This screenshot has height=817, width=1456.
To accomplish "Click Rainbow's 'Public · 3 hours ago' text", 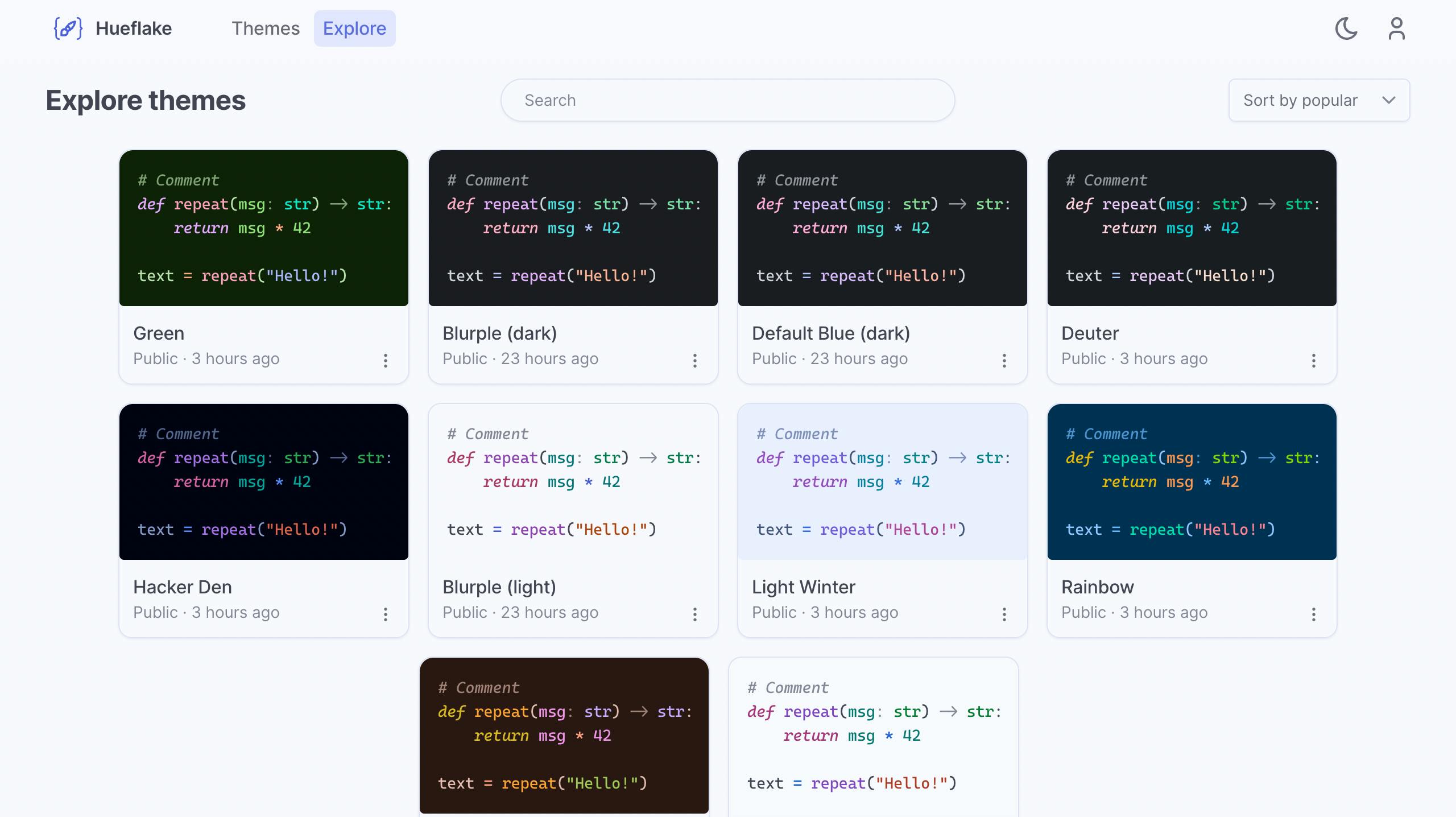I will pyautogui.click(x=1135, y=612).
